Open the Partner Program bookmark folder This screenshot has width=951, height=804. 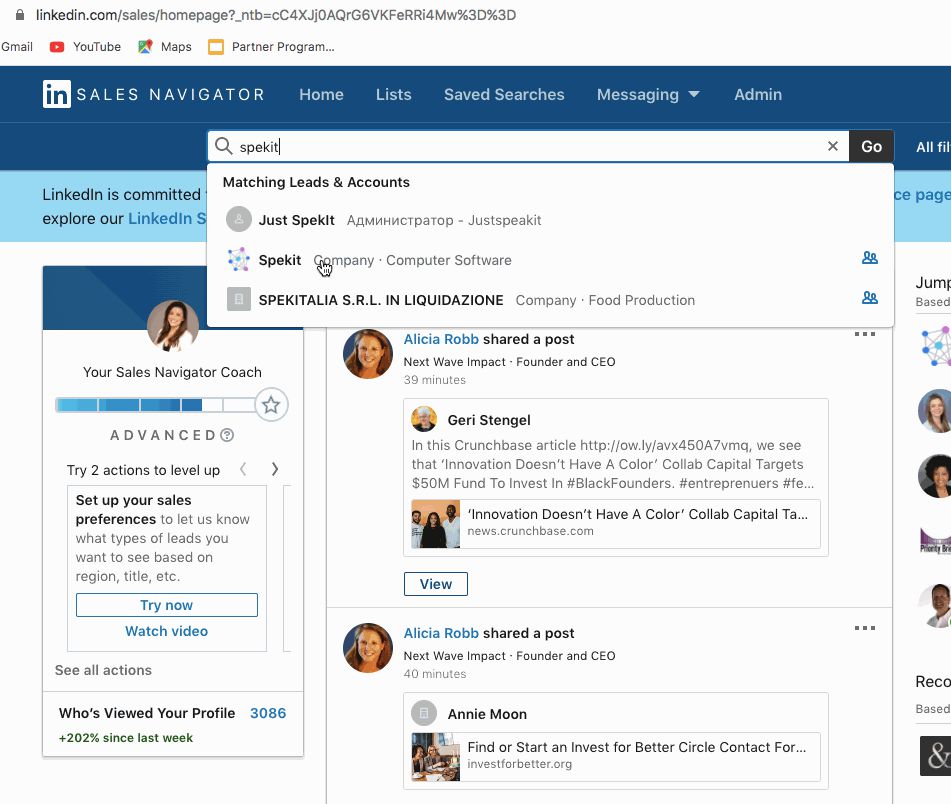(271, 47)
